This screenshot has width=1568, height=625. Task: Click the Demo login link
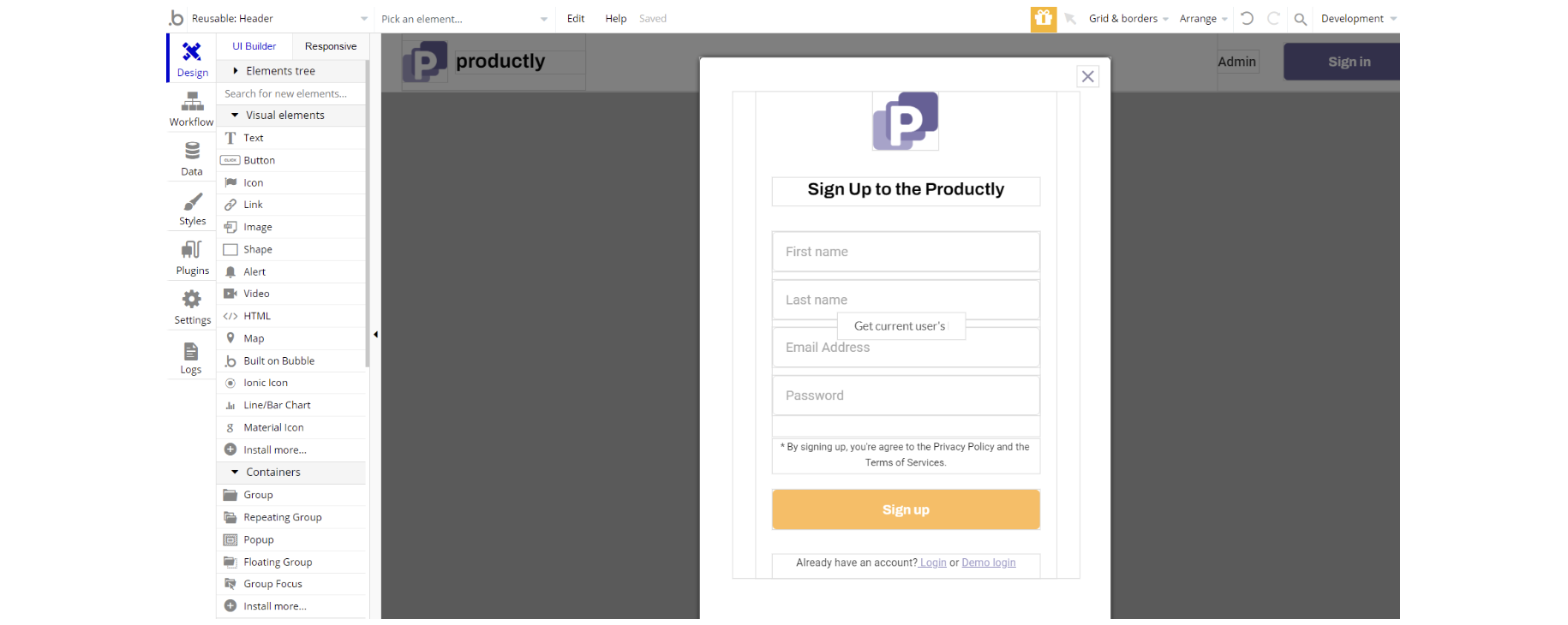[988, 562]
